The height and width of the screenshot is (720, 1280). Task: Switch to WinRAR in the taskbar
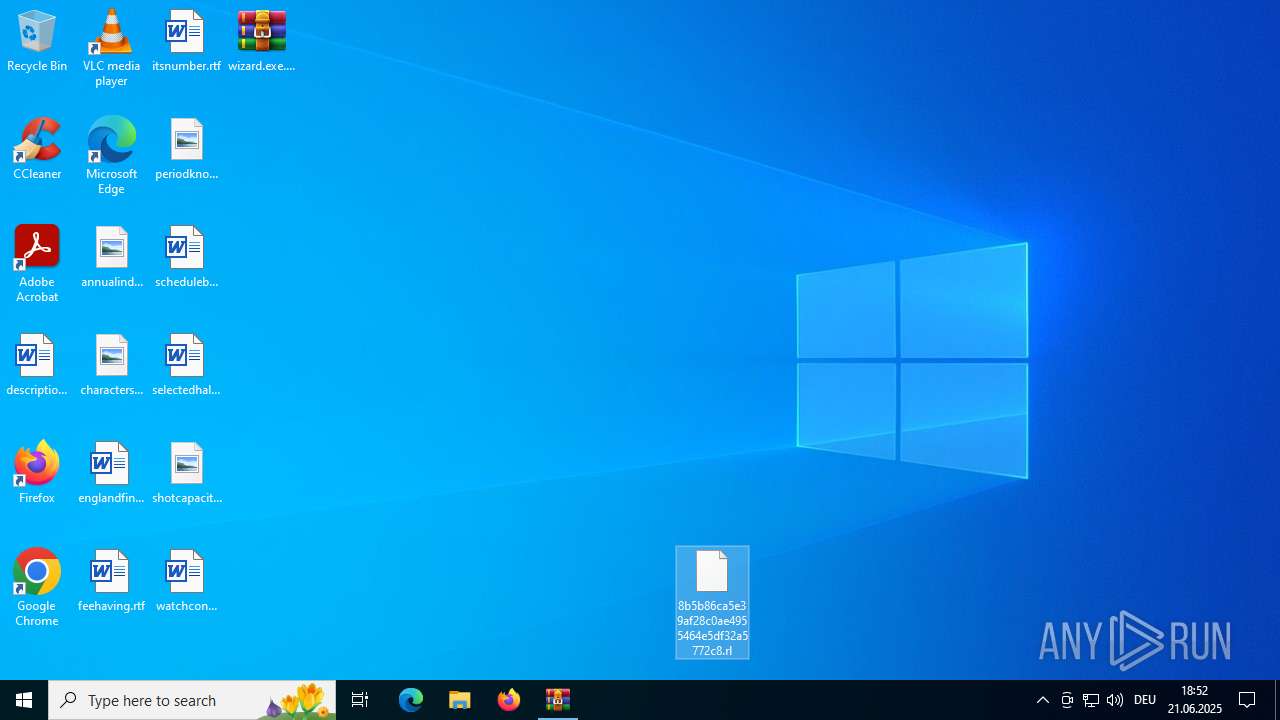[558, 700]
